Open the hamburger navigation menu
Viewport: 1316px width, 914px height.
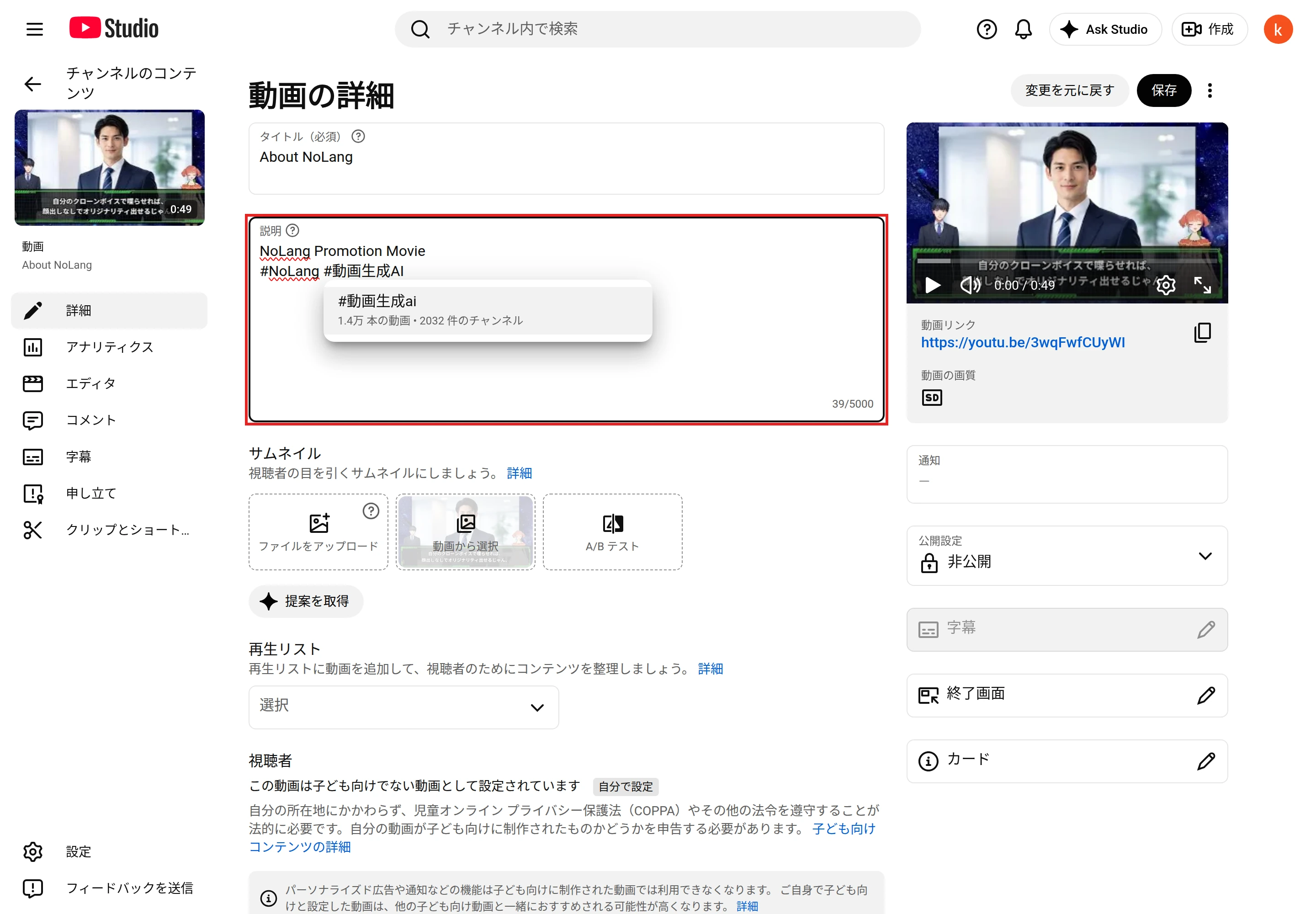(x=34, y=29)
